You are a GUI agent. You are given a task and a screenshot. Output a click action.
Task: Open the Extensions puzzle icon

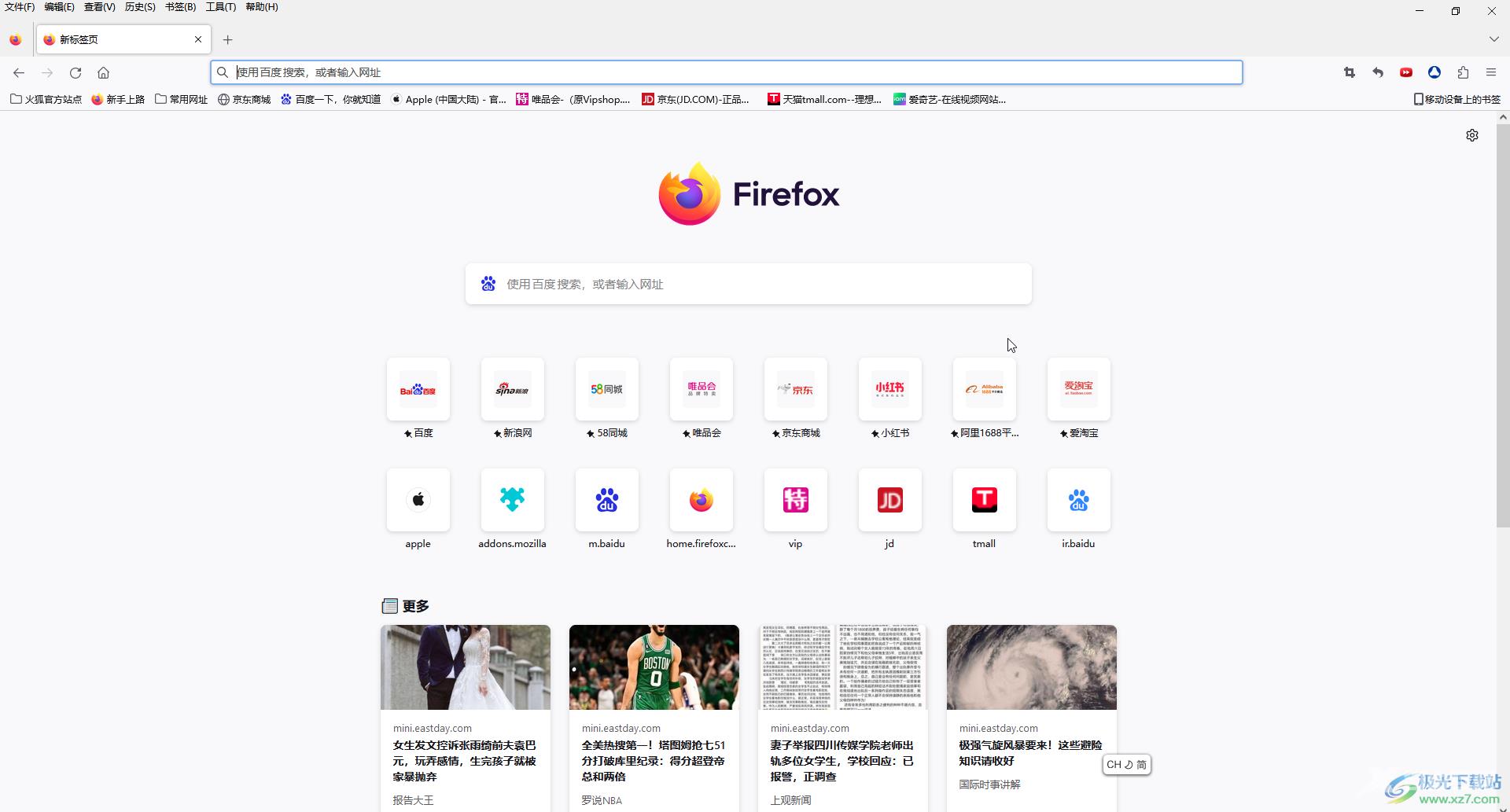(x=1463, y=72)
